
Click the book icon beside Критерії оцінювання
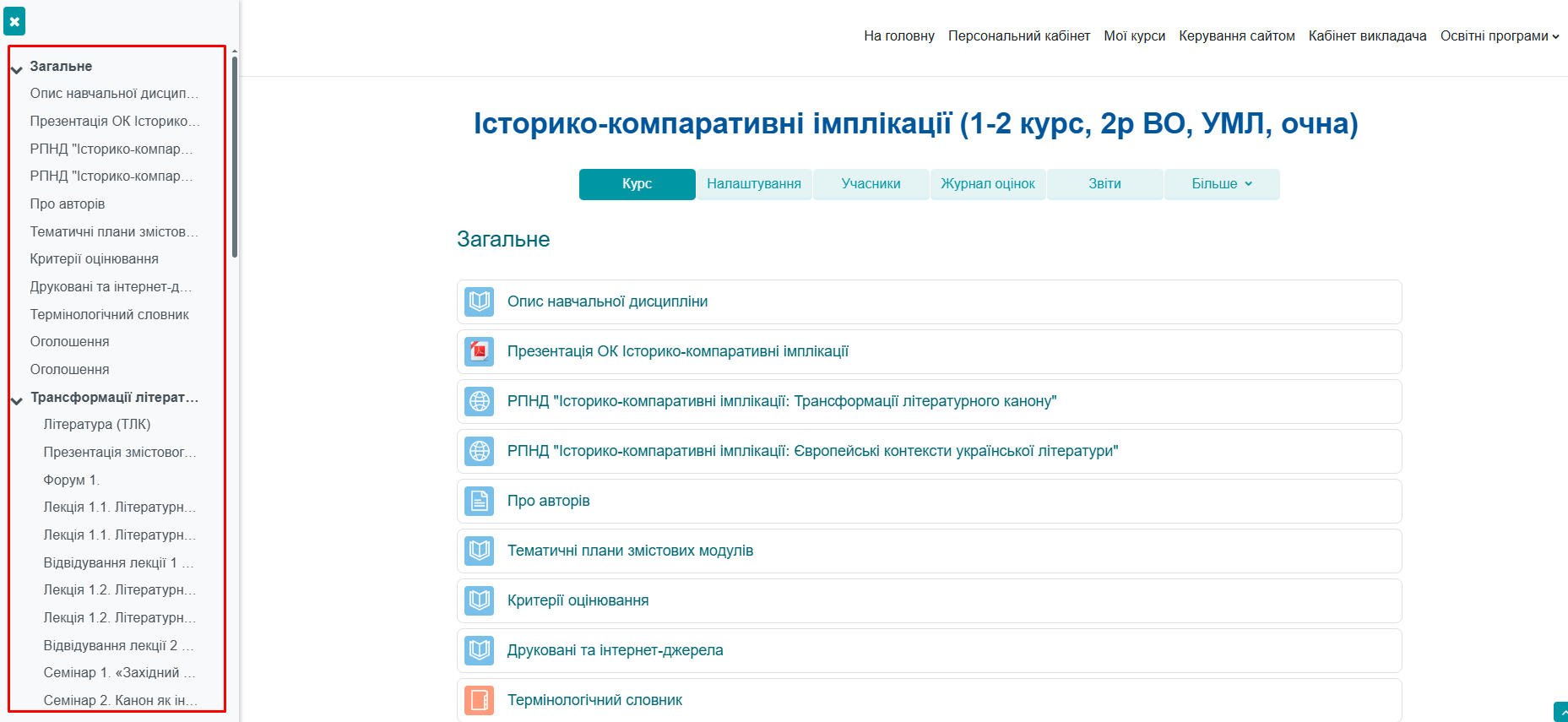480,600
